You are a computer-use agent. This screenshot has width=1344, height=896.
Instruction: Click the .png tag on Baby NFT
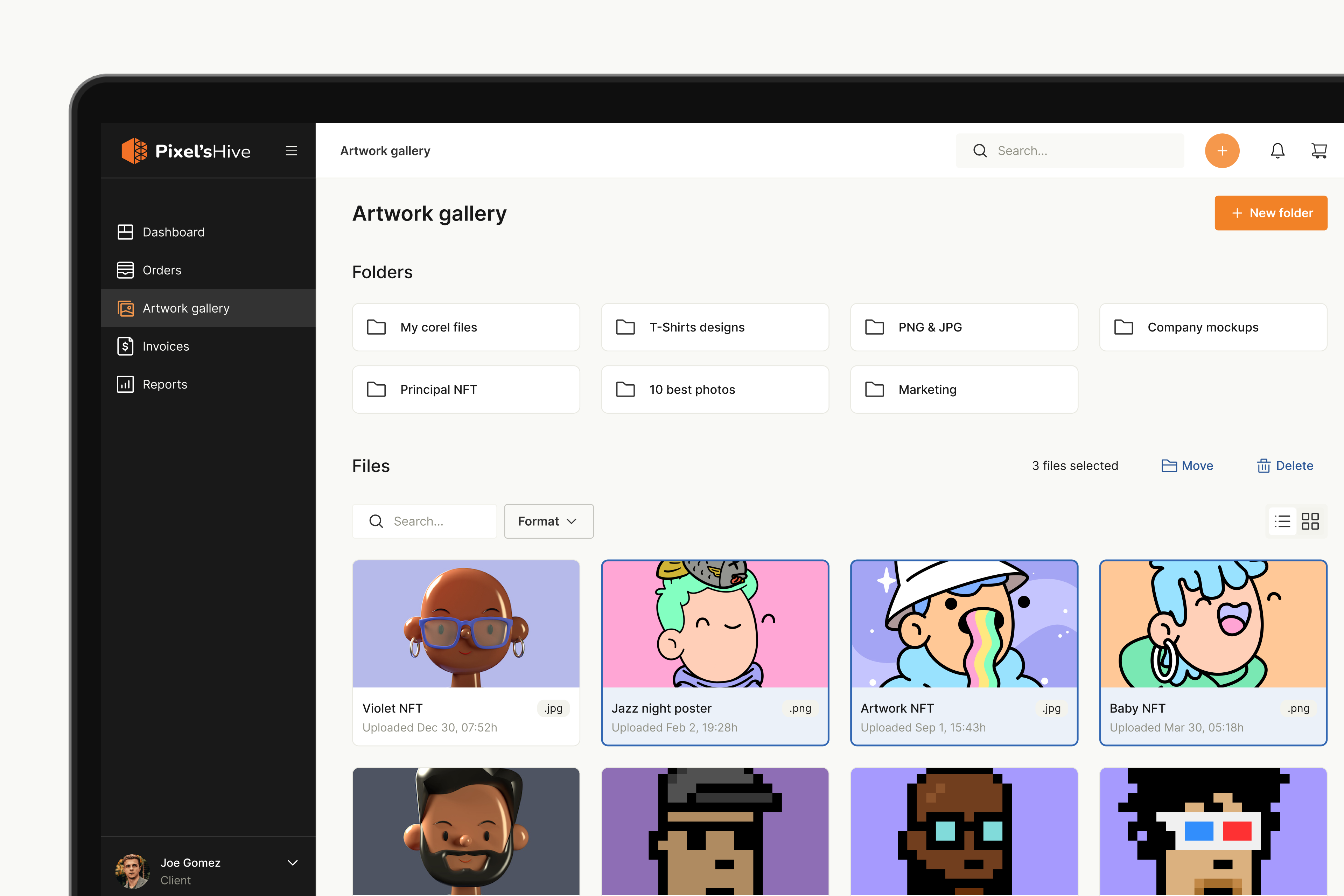click(1298, 708)
